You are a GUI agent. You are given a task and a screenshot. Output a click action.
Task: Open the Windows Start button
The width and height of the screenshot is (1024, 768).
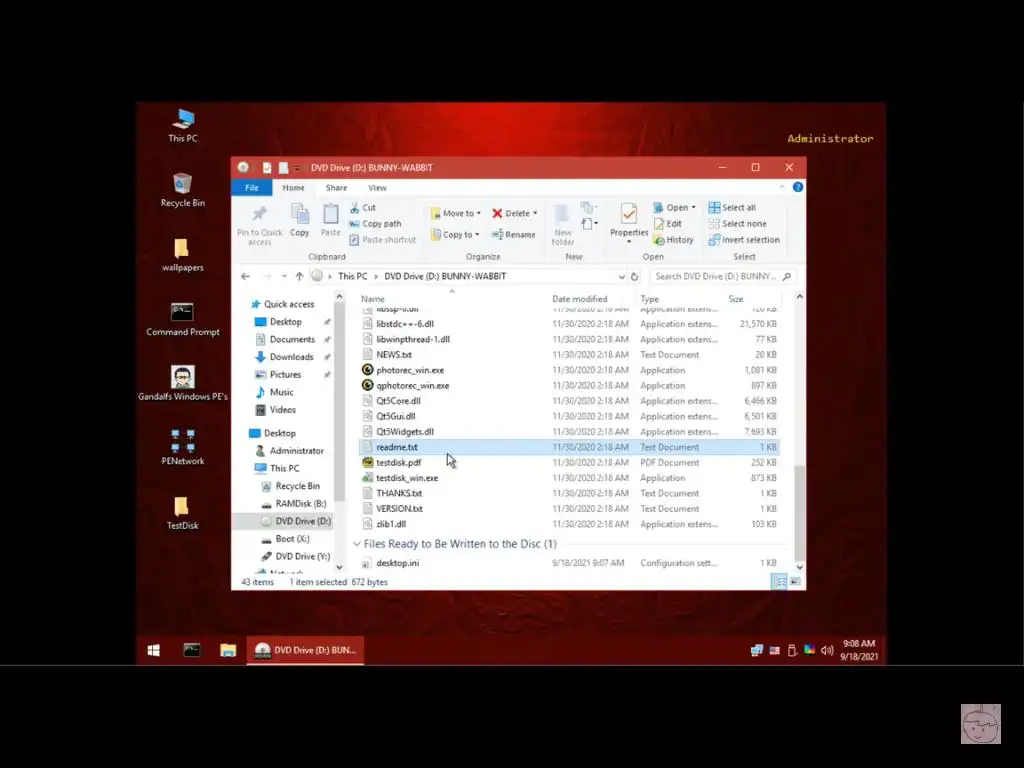coord(153,650)
